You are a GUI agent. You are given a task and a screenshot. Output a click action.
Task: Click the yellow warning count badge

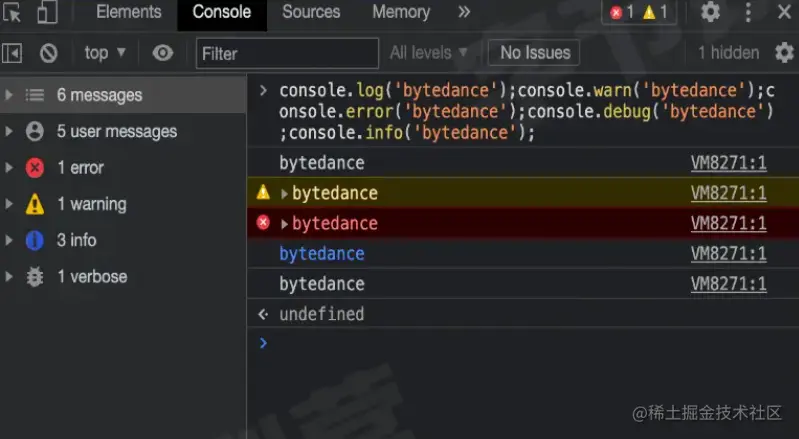click(655, 13)
